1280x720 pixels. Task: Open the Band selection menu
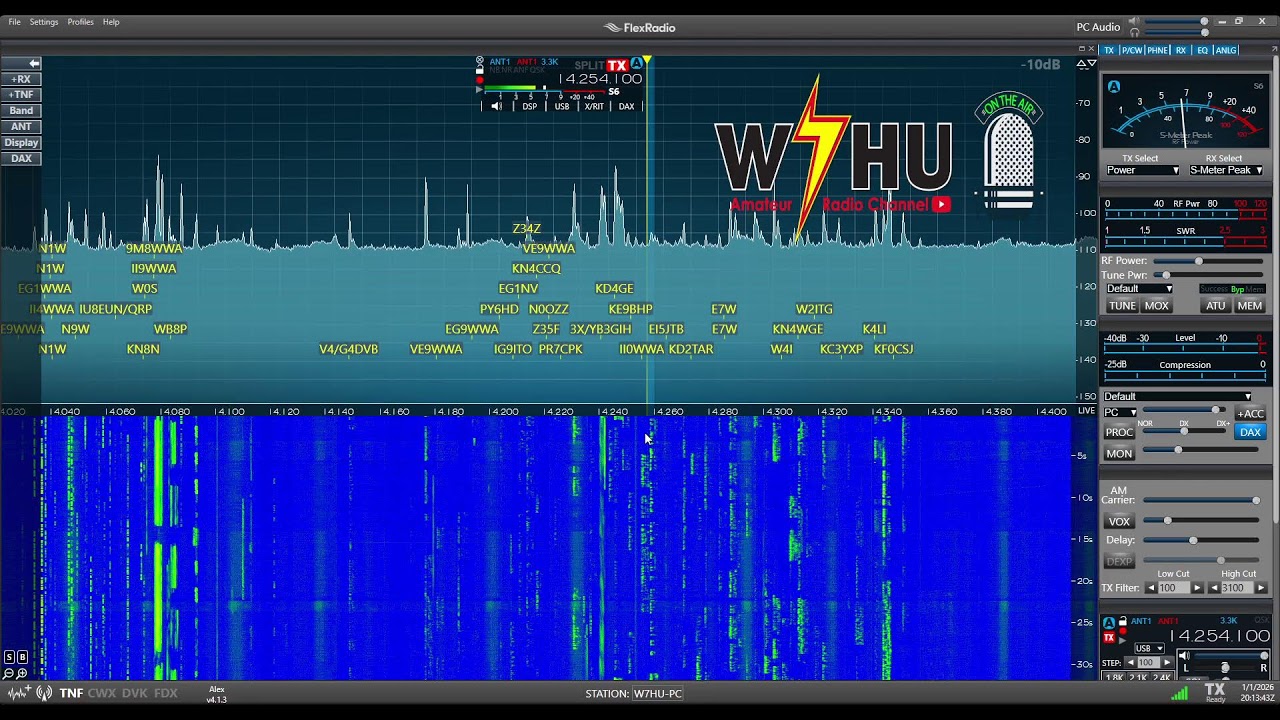click(21, 111)
